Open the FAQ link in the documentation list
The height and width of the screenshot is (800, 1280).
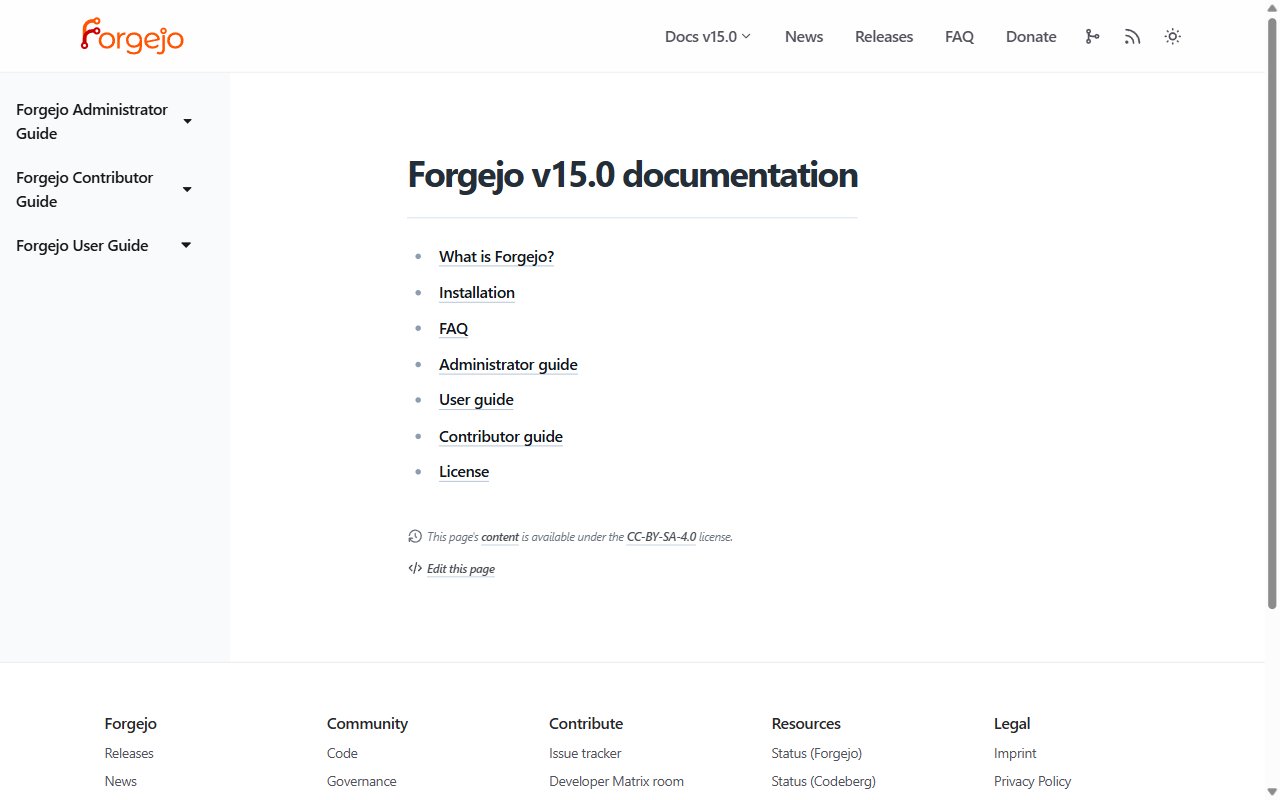tap(453, 329)
